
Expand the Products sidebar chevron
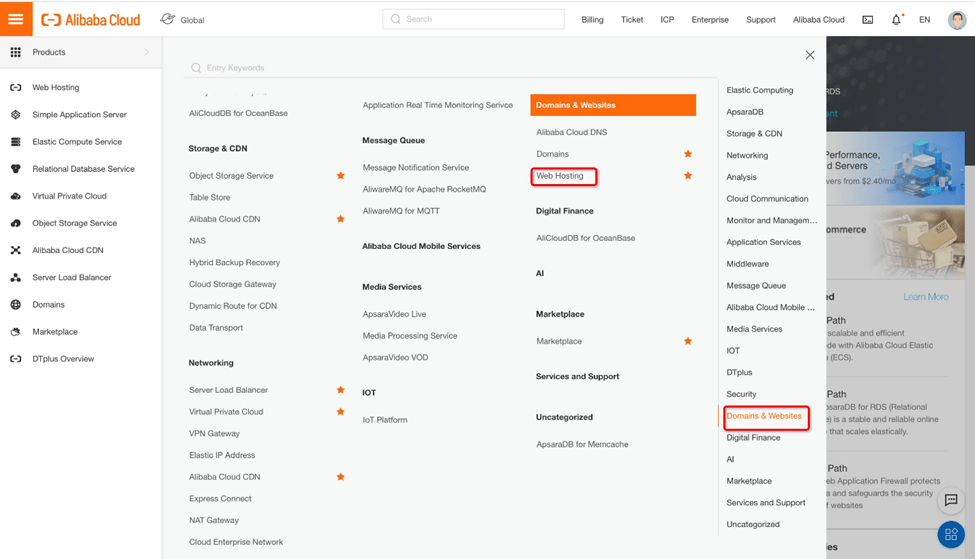click(x=146, y=52)
